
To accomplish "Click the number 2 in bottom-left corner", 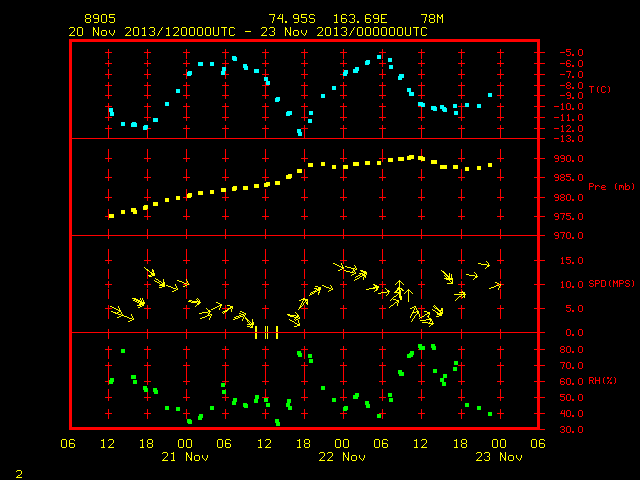I will 19,474.
